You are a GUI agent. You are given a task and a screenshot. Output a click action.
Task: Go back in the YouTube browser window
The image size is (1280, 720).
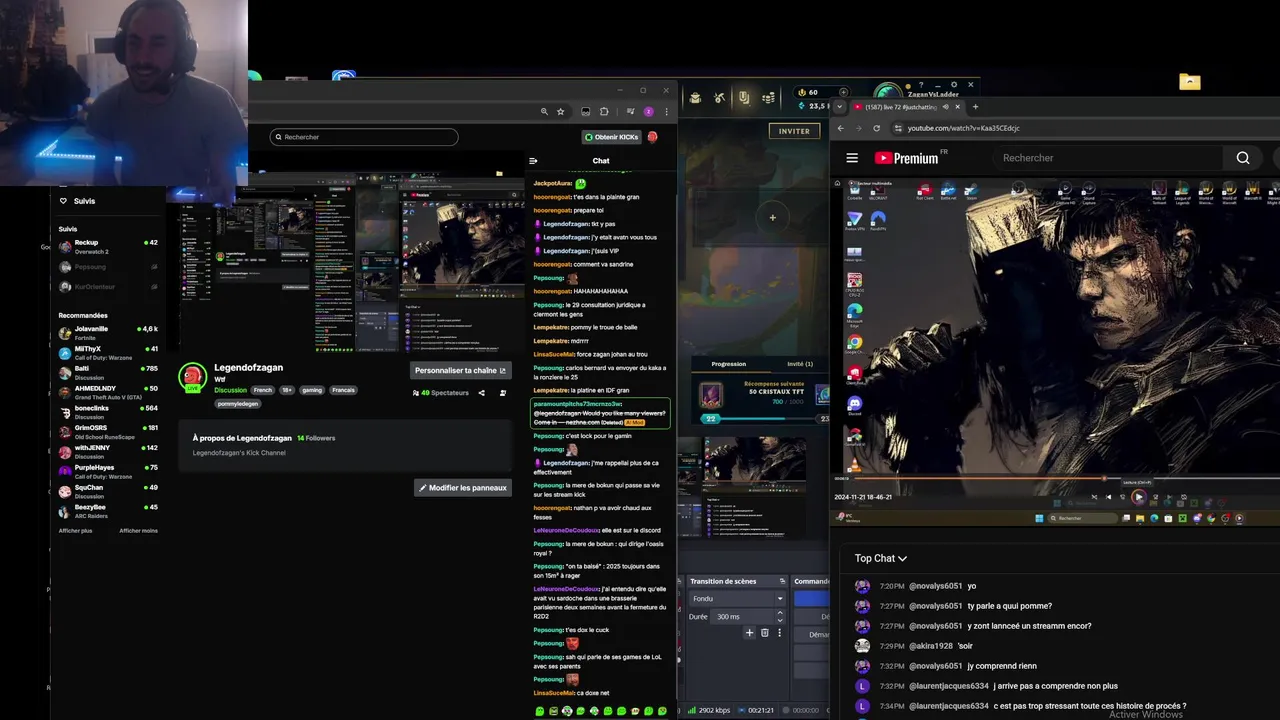coord(841,128)
